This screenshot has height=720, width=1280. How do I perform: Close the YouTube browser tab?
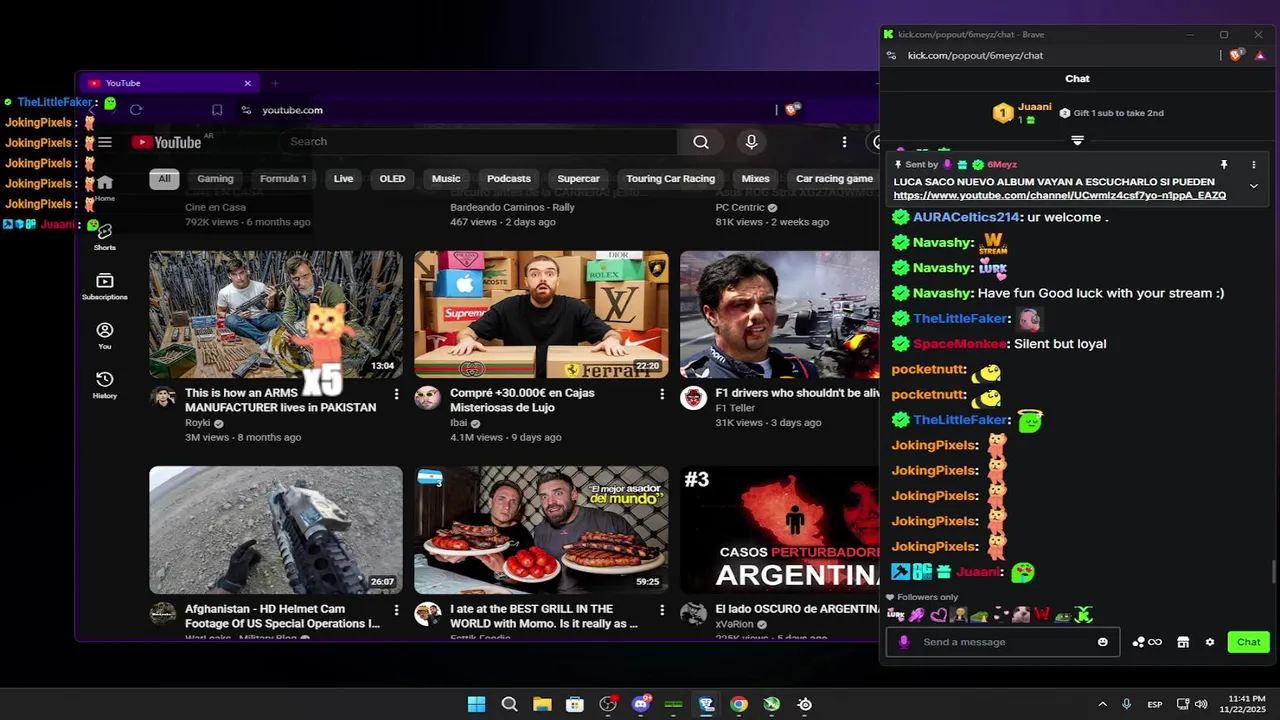coord(247,83)
